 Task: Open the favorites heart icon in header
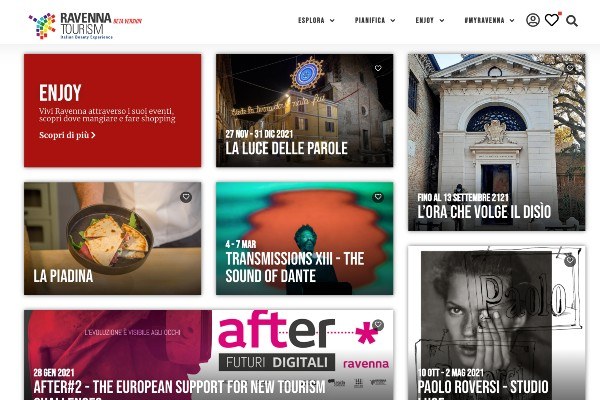pos(552,20)
